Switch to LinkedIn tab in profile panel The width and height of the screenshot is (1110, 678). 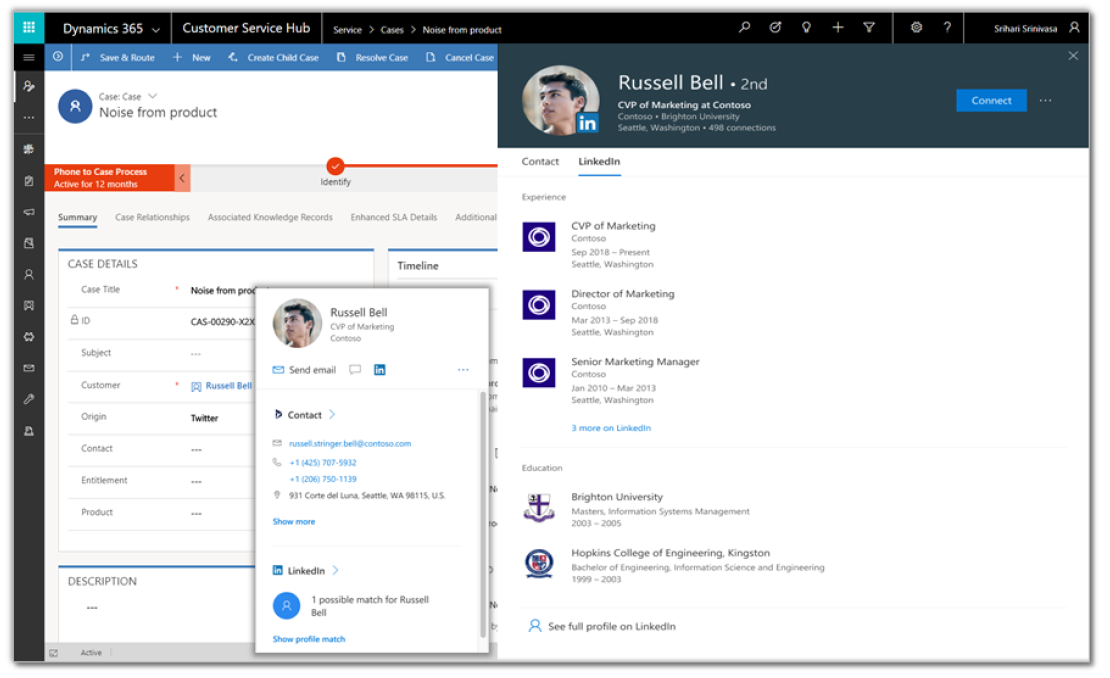(x=599, y=161)
